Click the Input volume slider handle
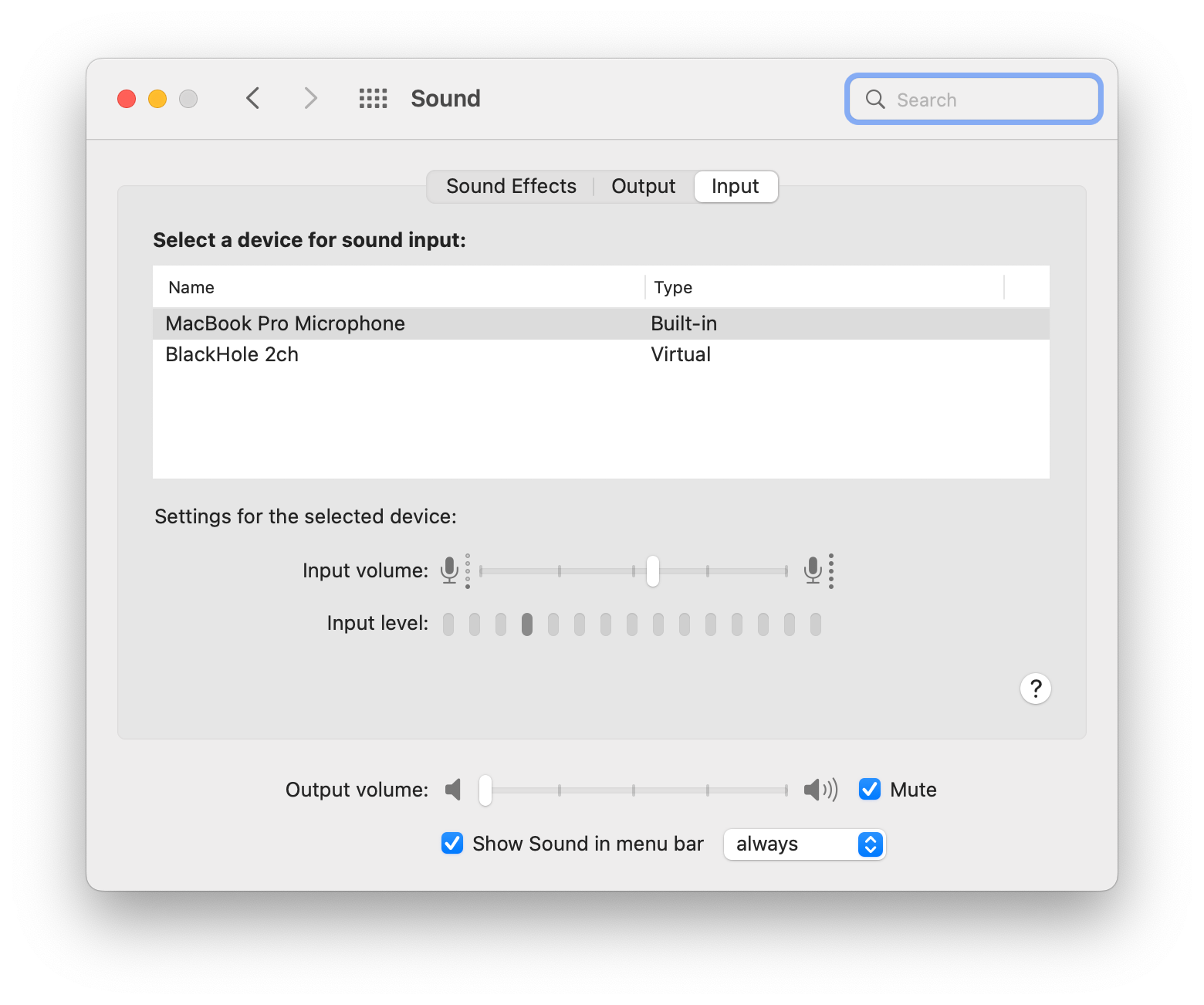Screen dimensions: 1204x1005 pos(653,571)
